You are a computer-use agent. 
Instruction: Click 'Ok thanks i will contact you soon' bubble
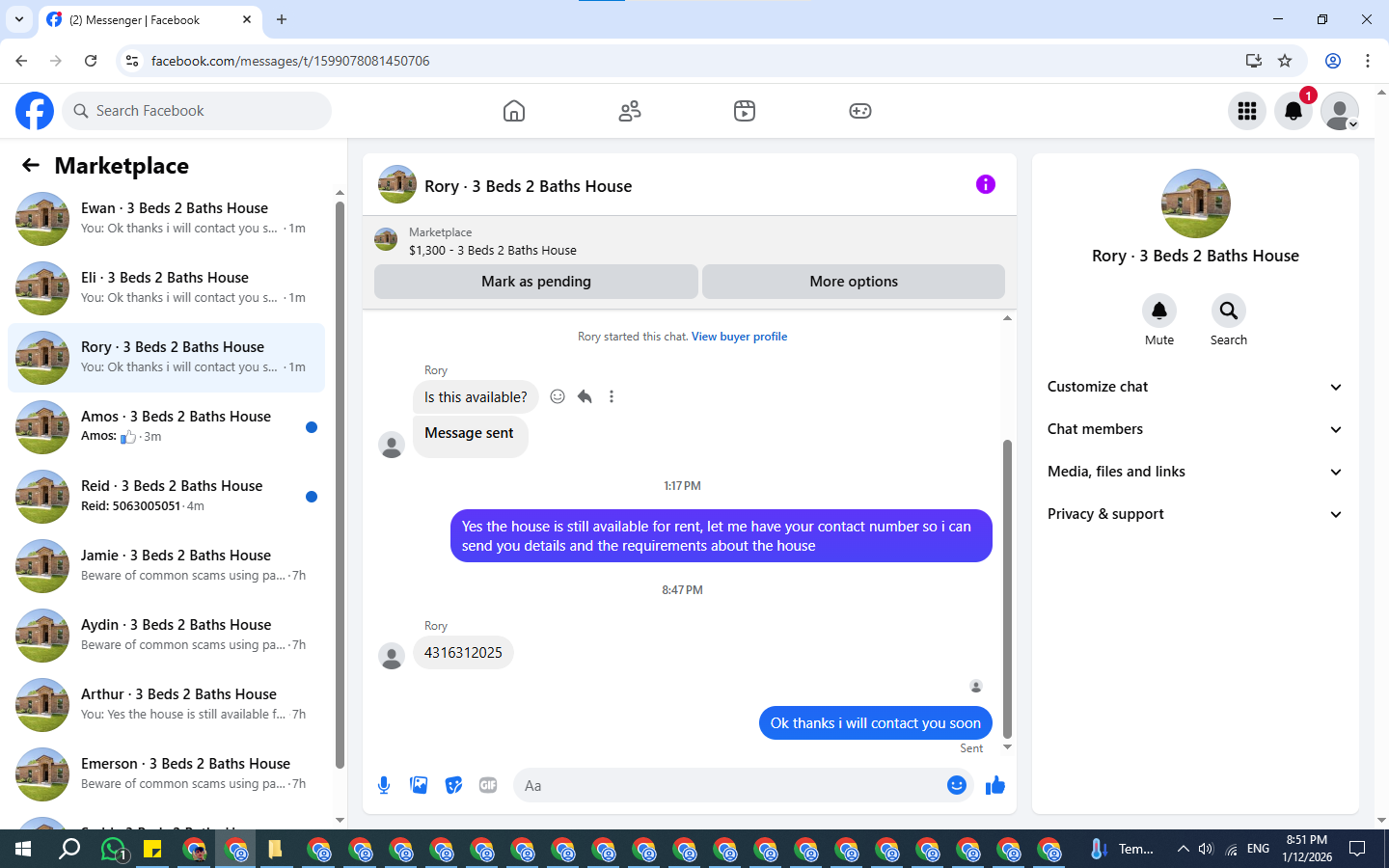pyautogui.click(x=875, y=723)
